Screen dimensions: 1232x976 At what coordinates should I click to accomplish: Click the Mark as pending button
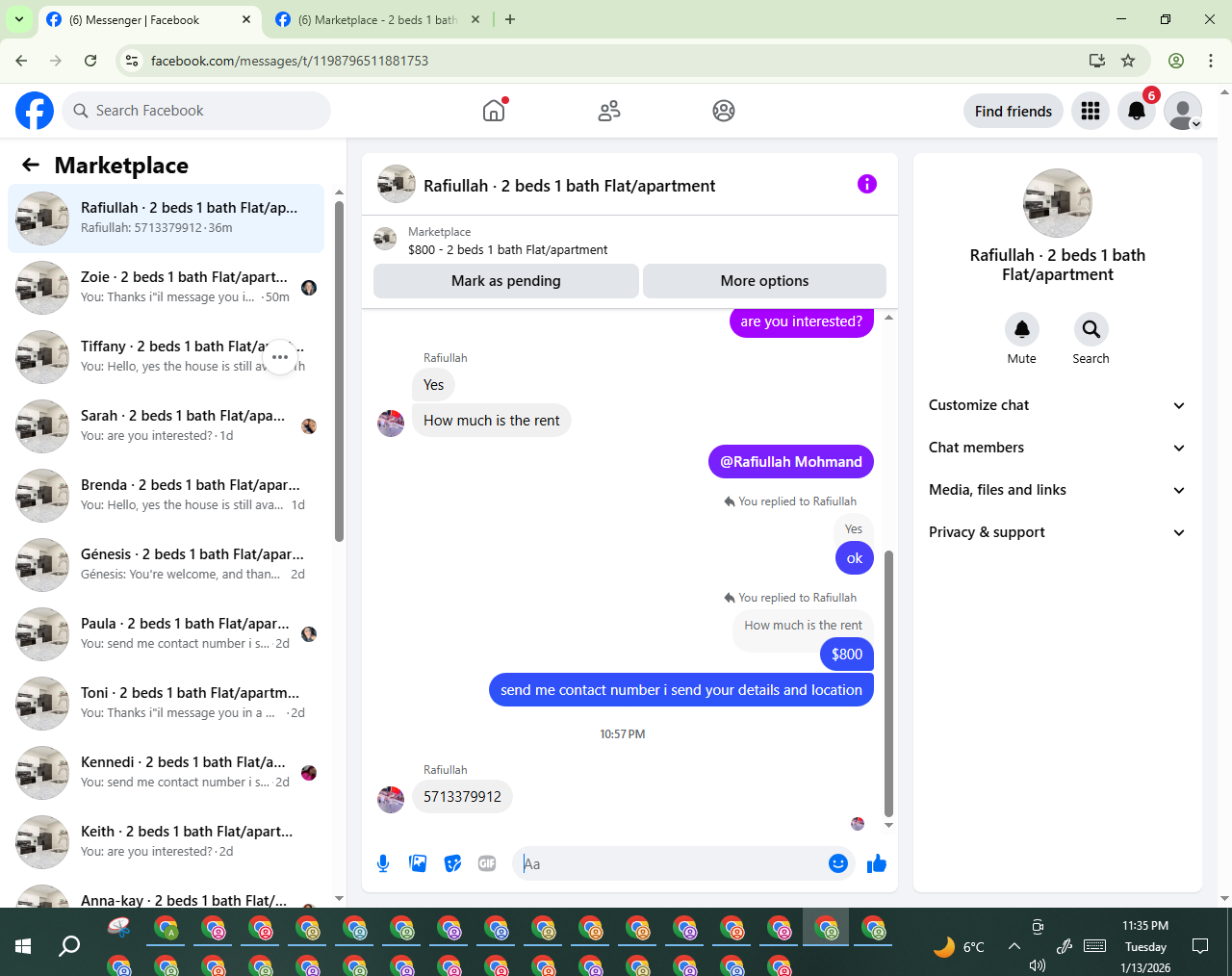506,281
